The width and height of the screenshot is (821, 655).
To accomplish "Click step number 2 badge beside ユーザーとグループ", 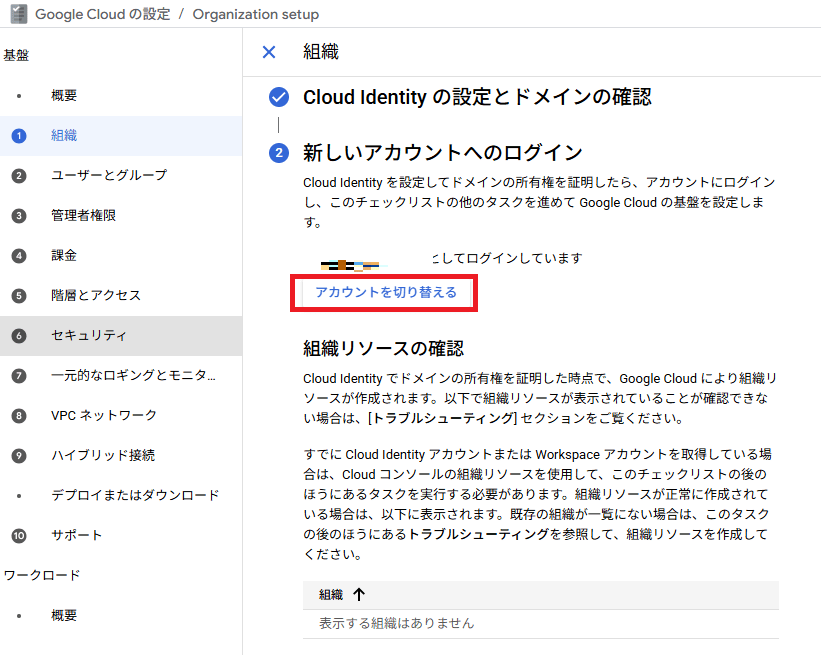I will pyautogui.click(x=19, y=176).
